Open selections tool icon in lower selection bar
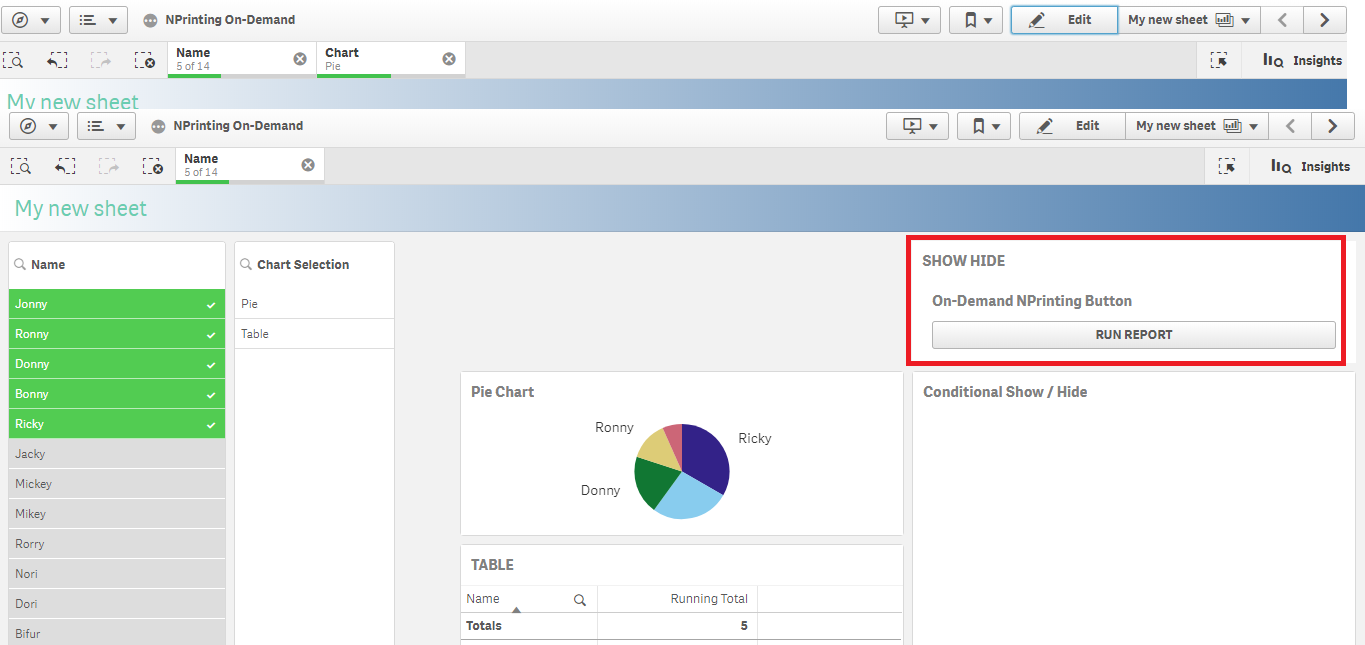1365x645 pixels. [1226, 166]
